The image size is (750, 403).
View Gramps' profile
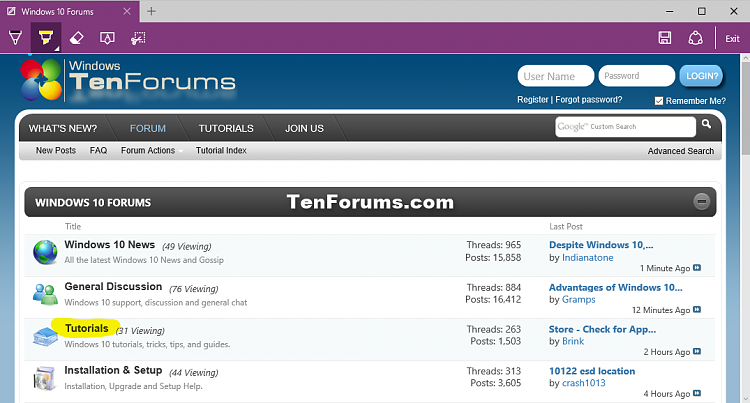(x=579, y=300)
